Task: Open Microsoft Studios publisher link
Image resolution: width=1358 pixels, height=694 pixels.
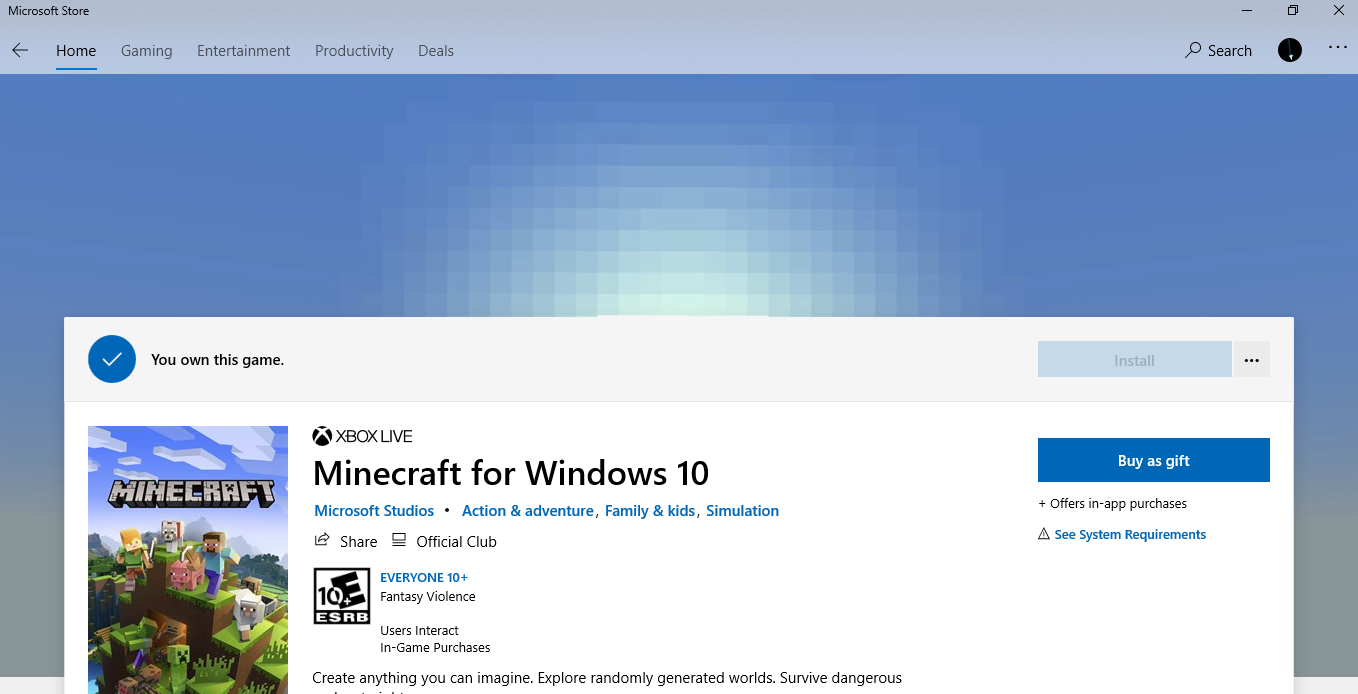Action: coord(374,511)
